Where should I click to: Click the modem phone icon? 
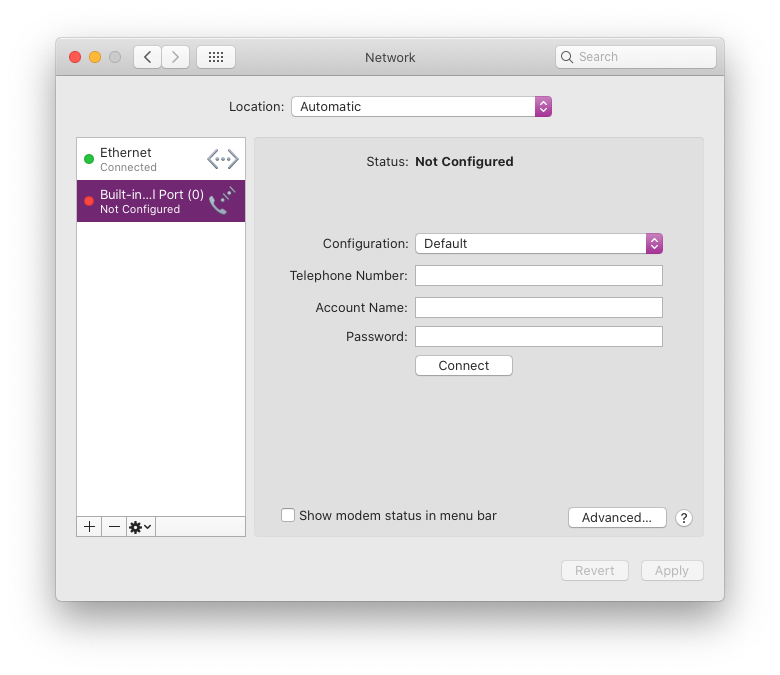point(222,201)
